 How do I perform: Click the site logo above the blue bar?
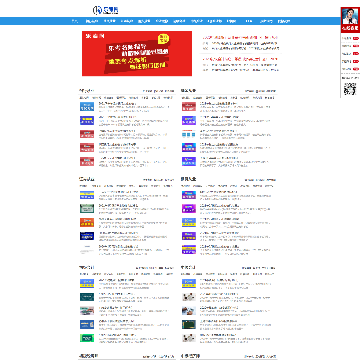pos(106,10)
